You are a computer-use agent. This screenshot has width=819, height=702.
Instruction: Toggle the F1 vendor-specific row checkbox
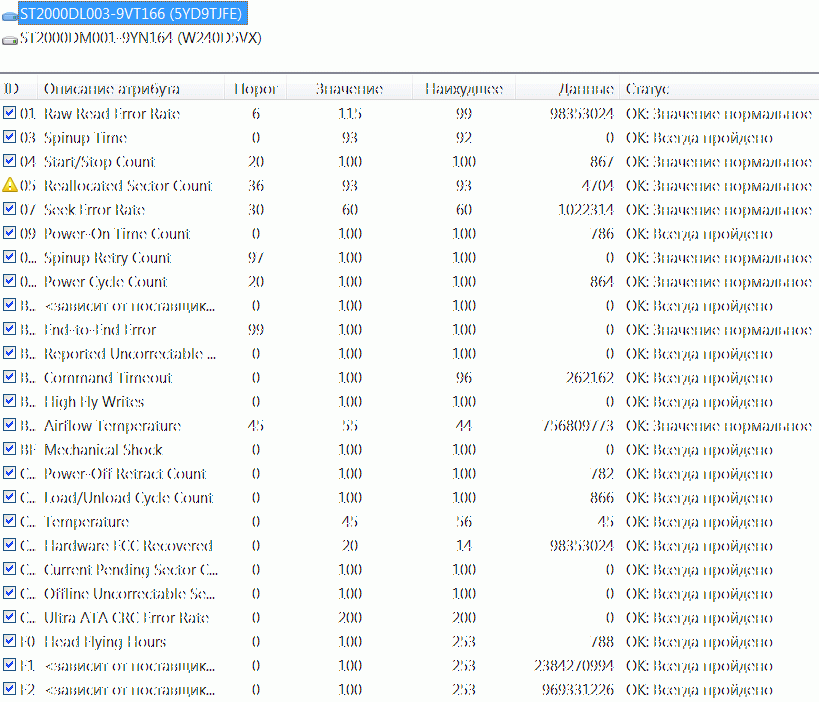[9, 665]
